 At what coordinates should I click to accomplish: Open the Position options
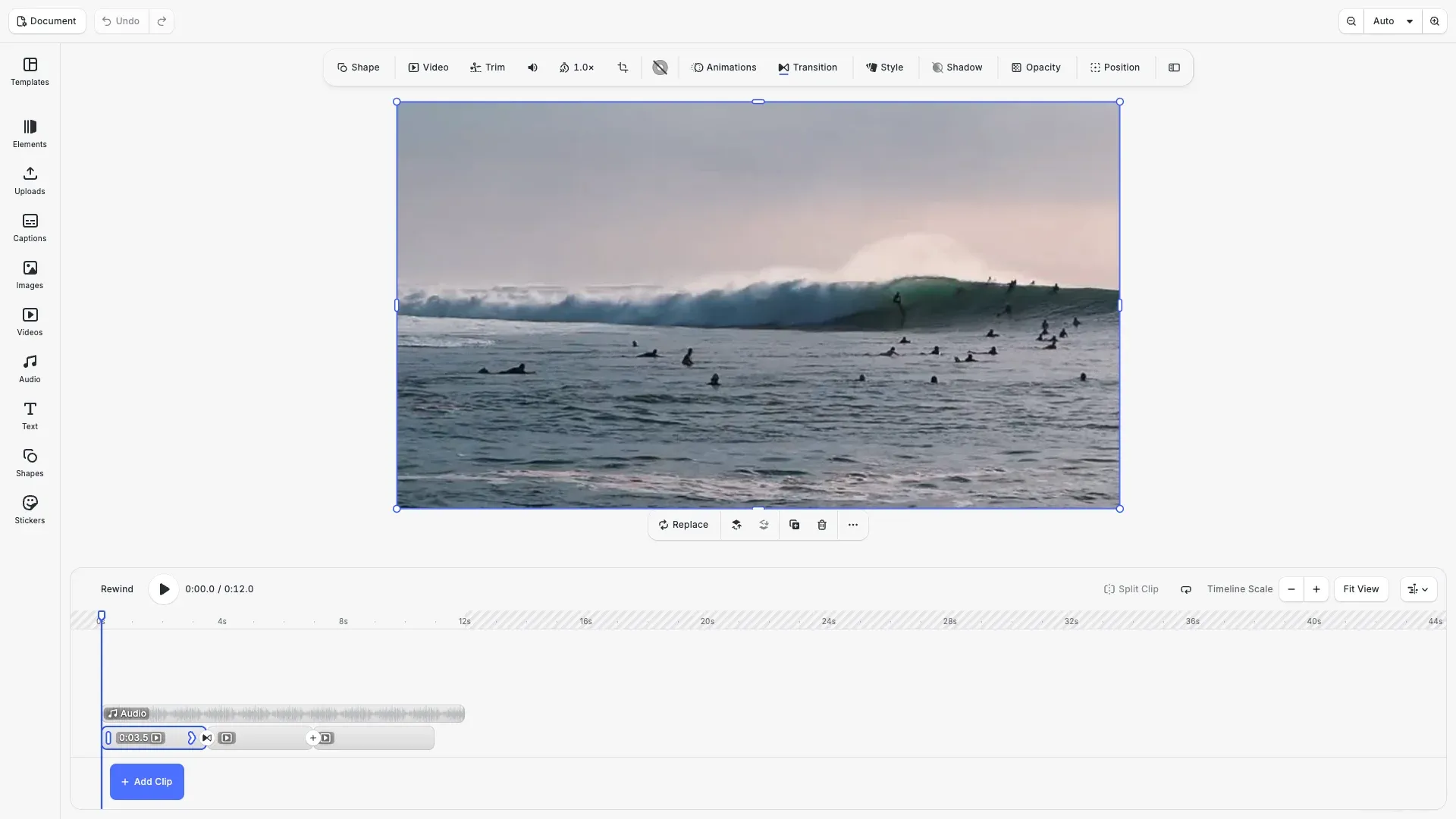point(1115,67)
